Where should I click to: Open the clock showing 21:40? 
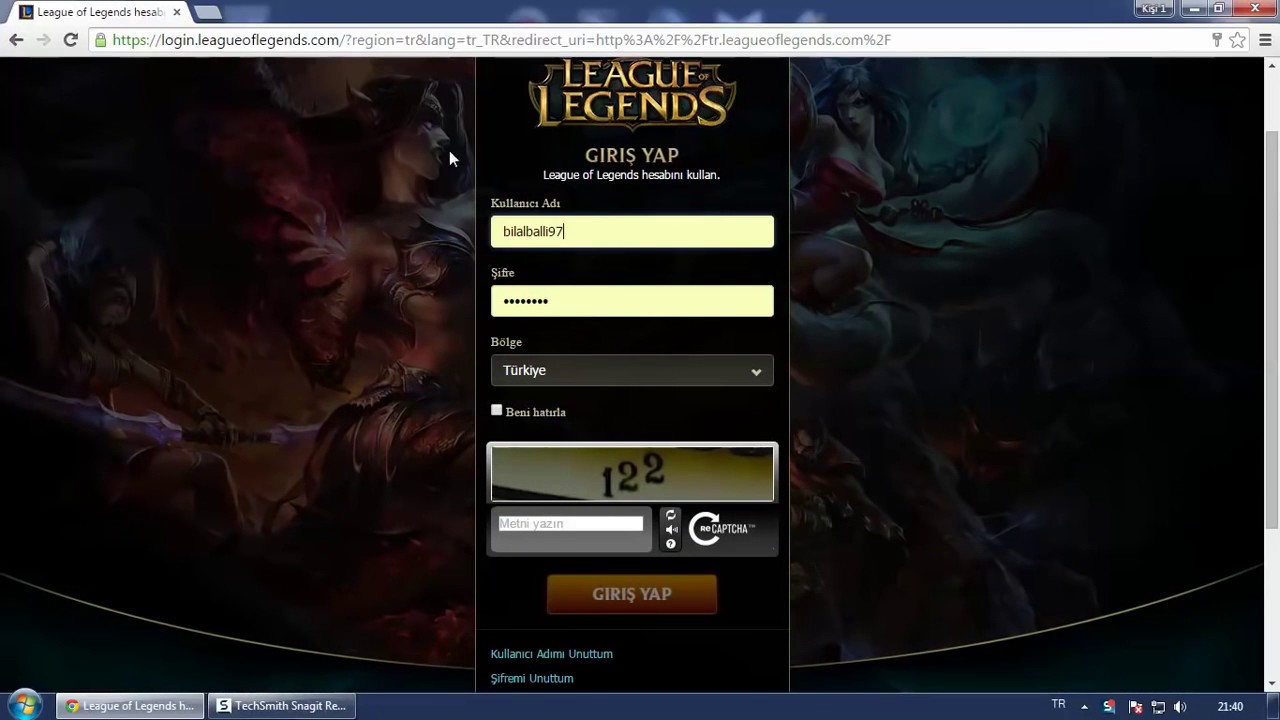[1230, 707]
